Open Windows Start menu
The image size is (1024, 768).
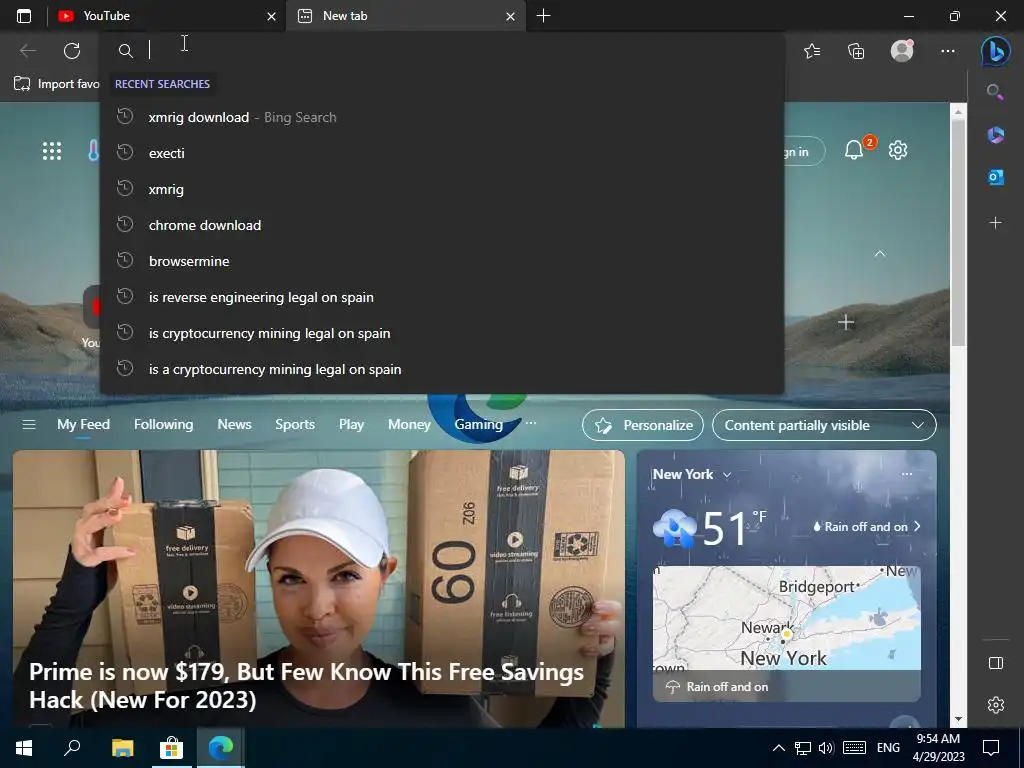click(24, 748)
